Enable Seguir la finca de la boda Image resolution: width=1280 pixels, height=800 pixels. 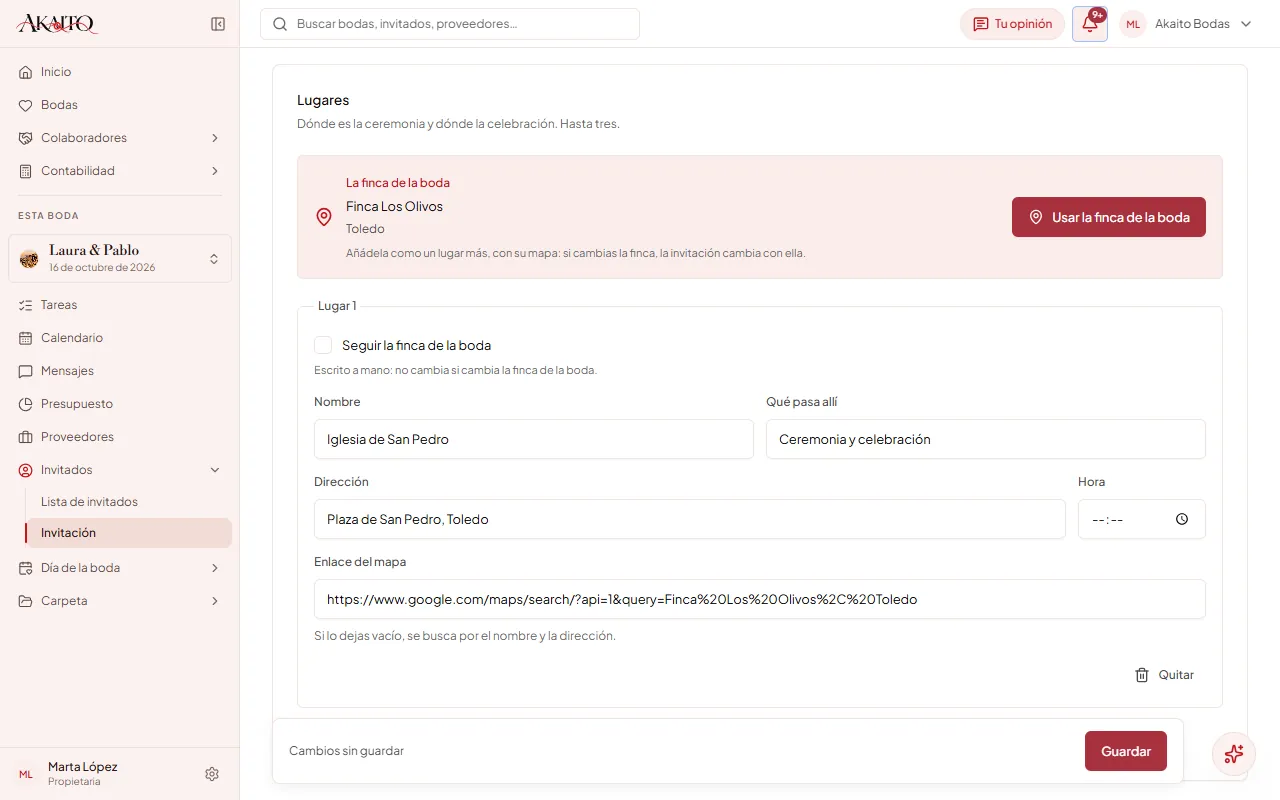(x=323, y=345)
